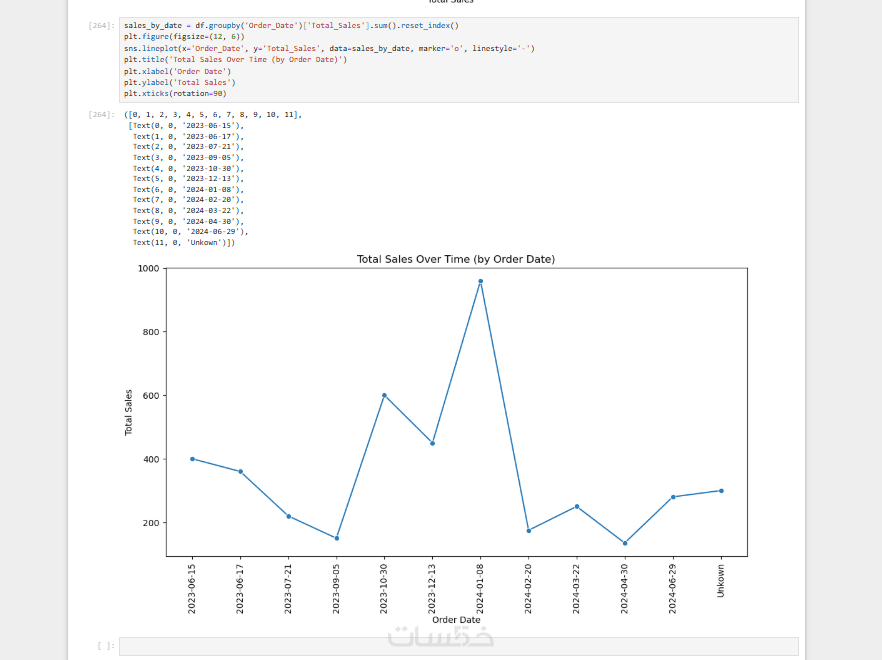Viewport: 882px width, 660px height.
Task: Click the output line with '2024-01-08'
Action: point(188,190)
